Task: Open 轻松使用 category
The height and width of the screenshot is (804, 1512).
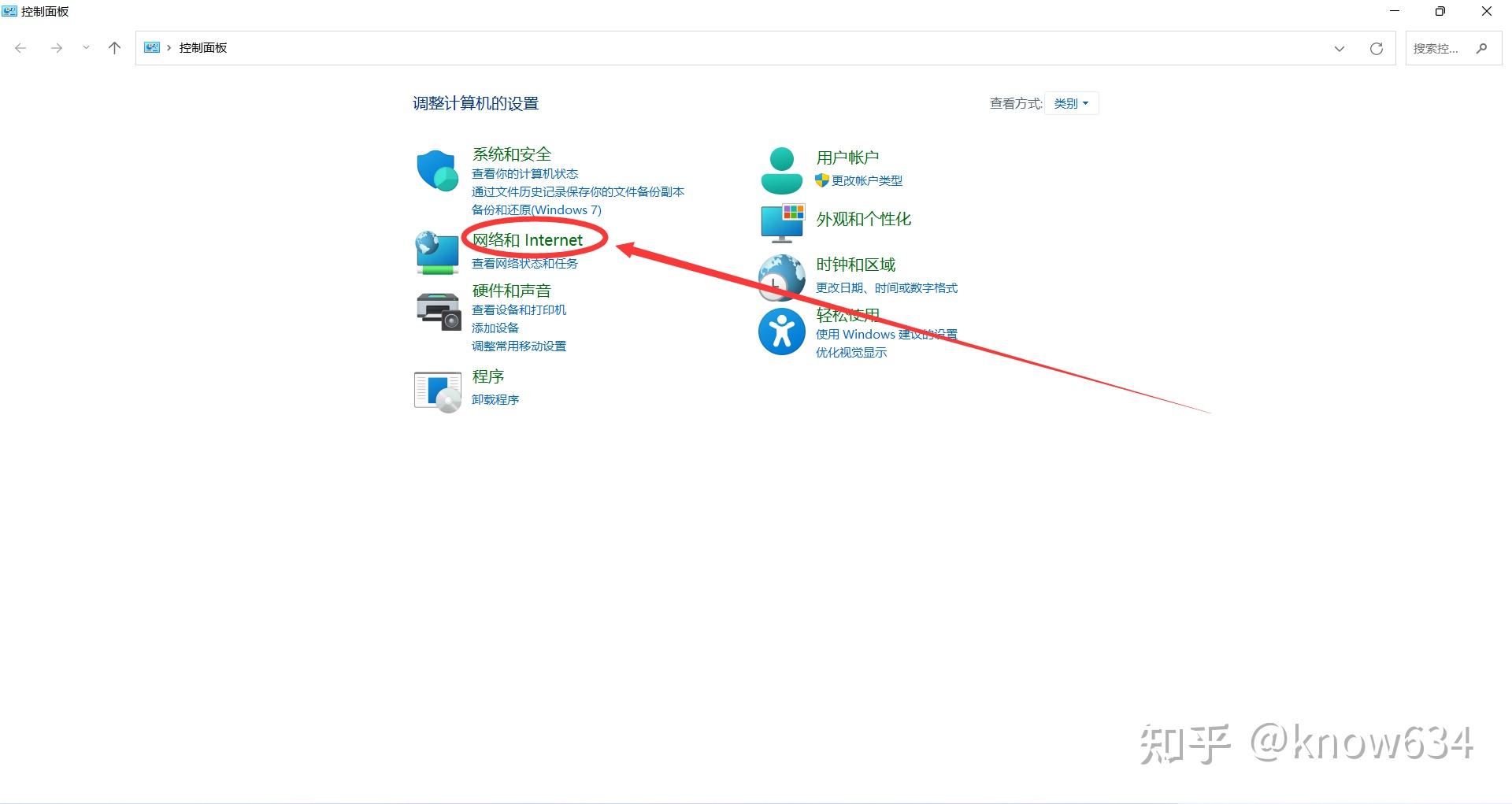Action: pos(847,315)
